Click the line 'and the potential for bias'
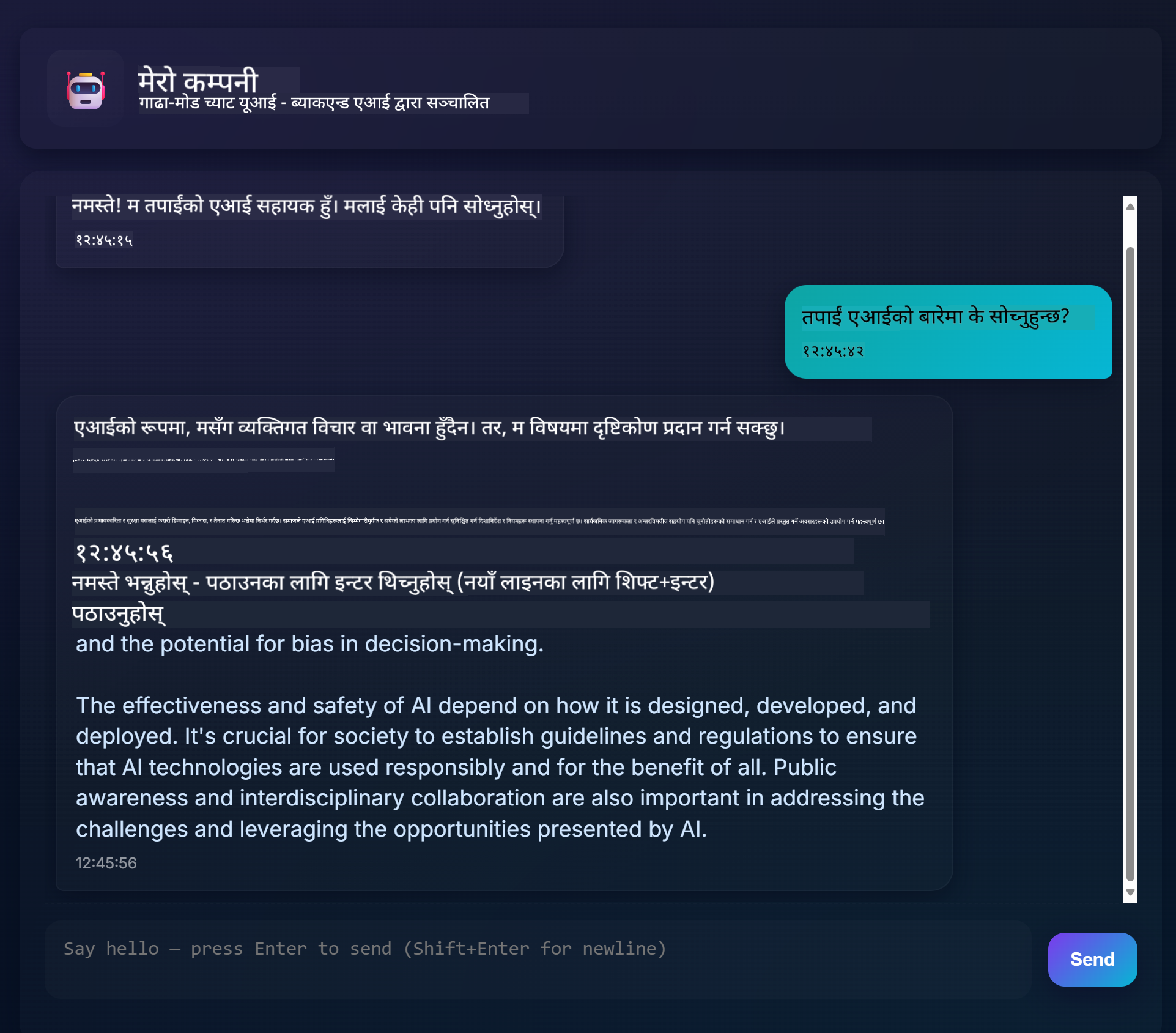Image resolution: width=1176 pixels, height=1033 pixels. (309, 644)
